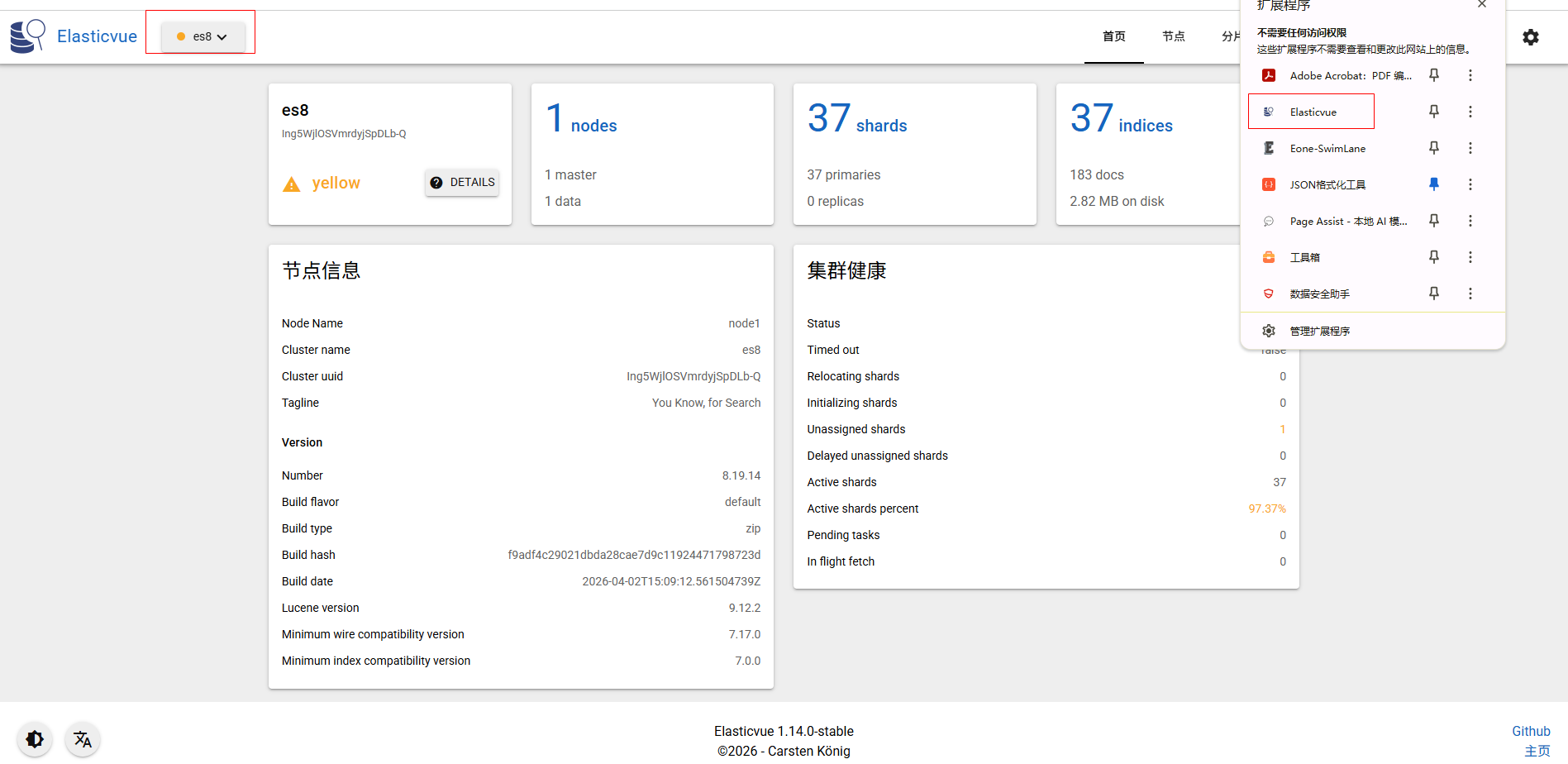Click the node1 Node Name value
The height and width of the screenshot is (764, 1568).
(744, 323)
